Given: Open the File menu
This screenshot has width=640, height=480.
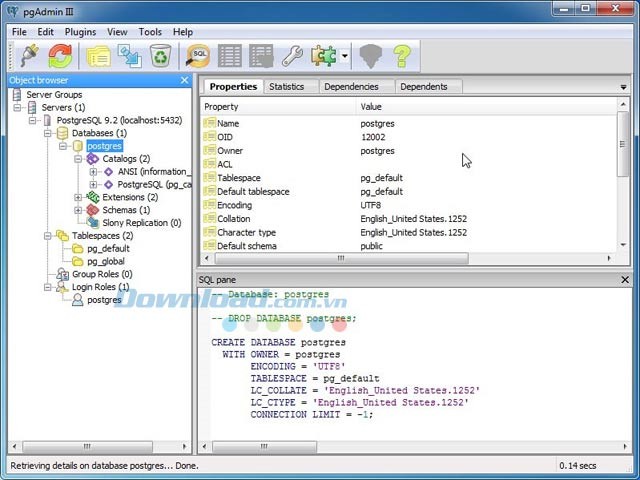Looking at the screenshot, I should (19, 32).
